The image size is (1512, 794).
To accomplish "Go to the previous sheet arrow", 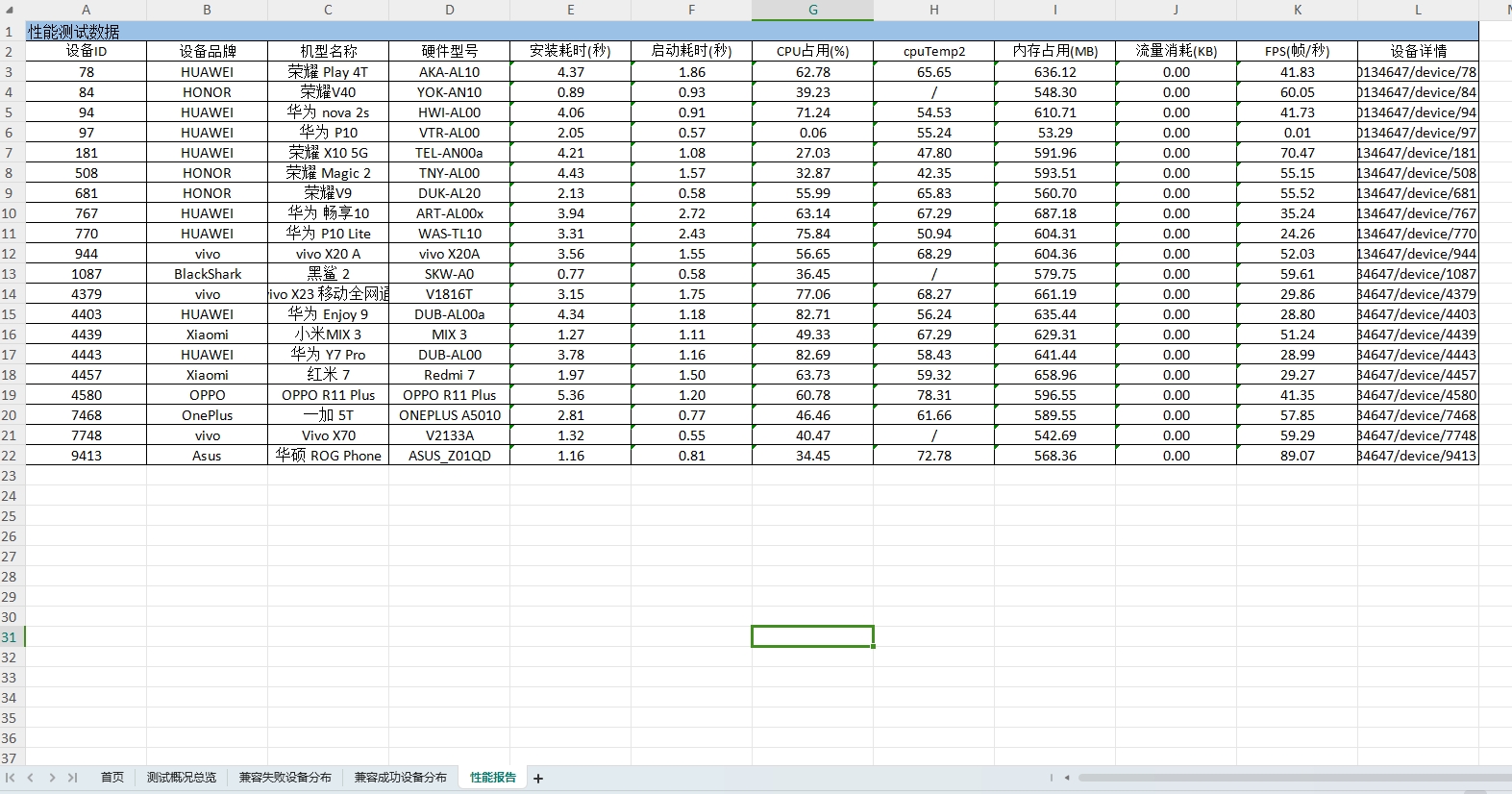I will (31, 778).
